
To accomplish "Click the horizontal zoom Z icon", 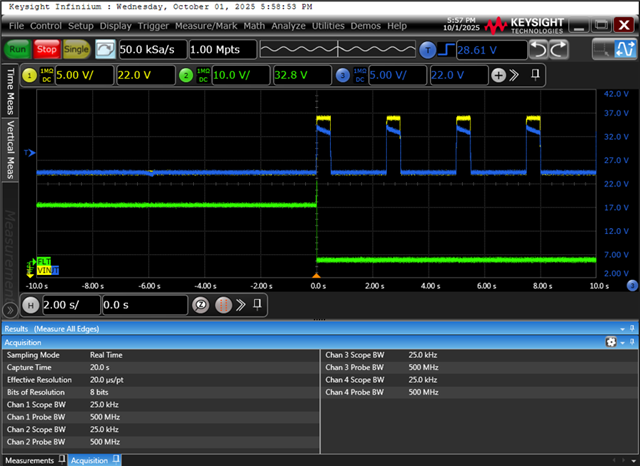I will point(200,305).
